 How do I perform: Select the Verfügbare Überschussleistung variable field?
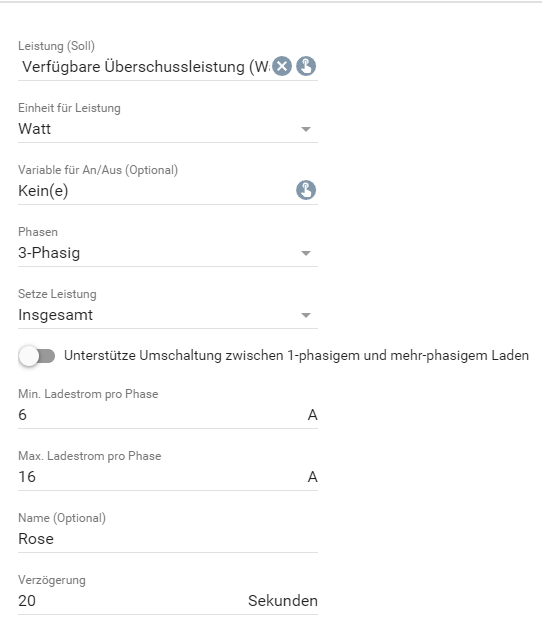click(146, 67)
